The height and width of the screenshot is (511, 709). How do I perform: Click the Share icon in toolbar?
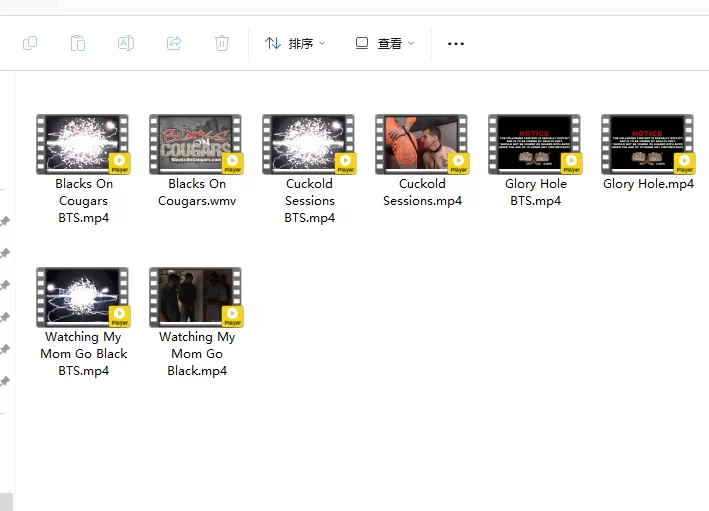point(174,43)
